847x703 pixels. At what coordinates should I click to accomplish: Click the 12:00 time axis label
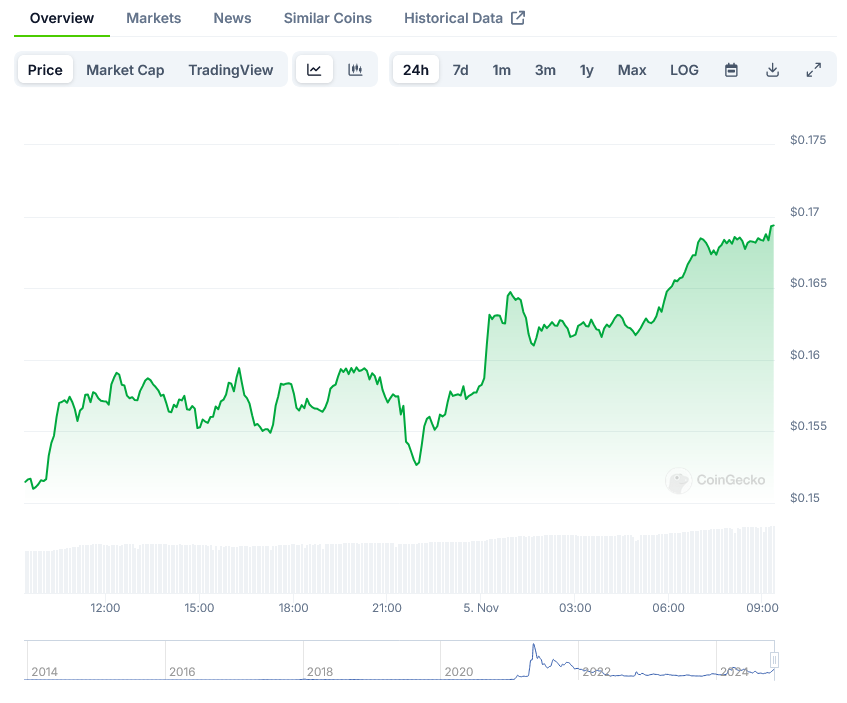click(x=105, y=608)
